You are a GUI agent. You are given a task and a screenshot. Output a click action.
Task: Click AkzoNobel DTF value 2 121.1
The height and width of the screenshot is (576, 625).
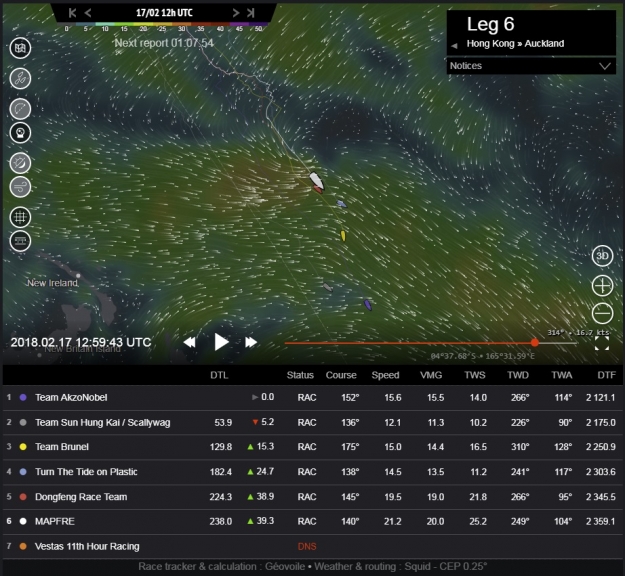click(600, 397)
